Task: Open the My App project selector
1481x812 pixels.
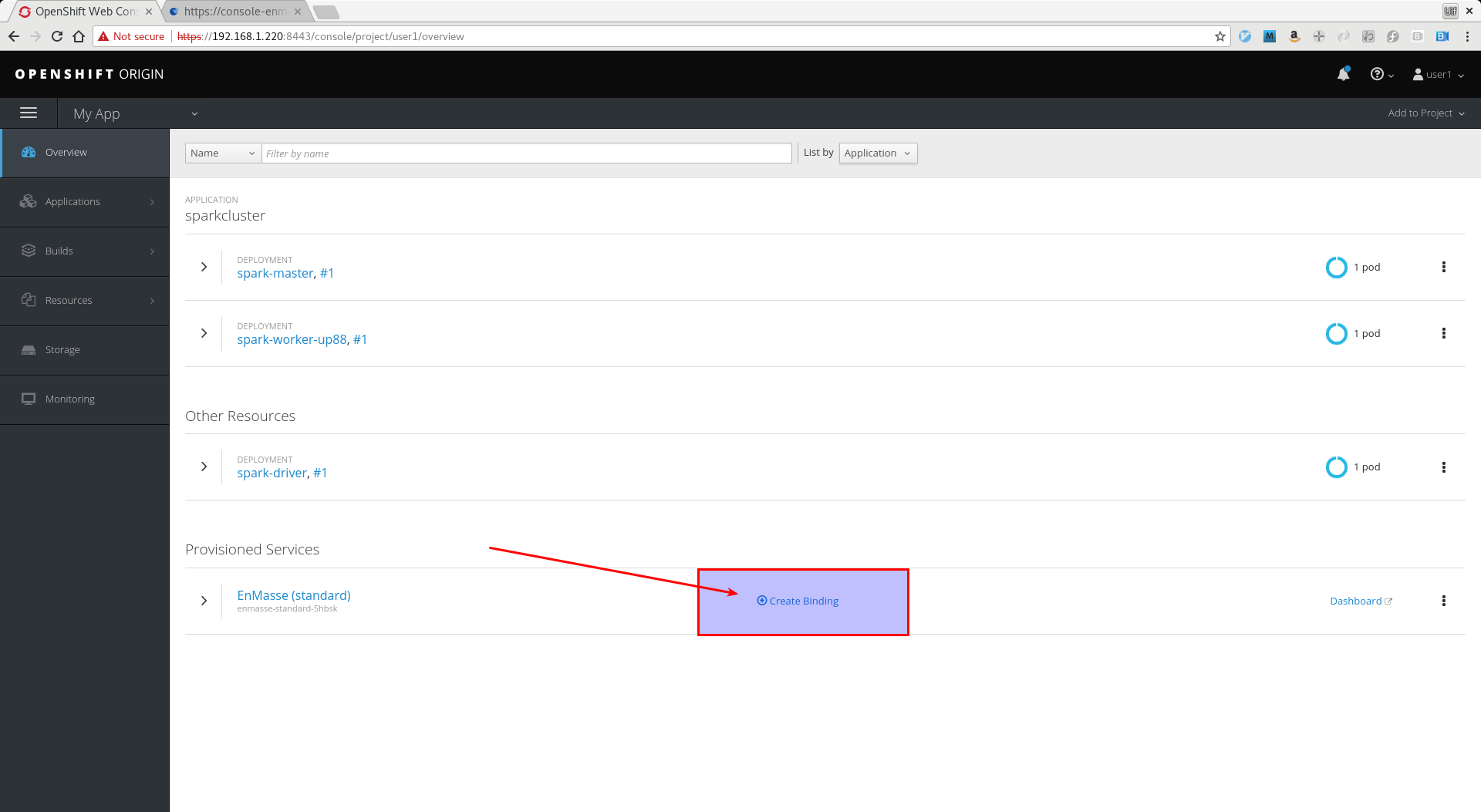Action: 135,113
